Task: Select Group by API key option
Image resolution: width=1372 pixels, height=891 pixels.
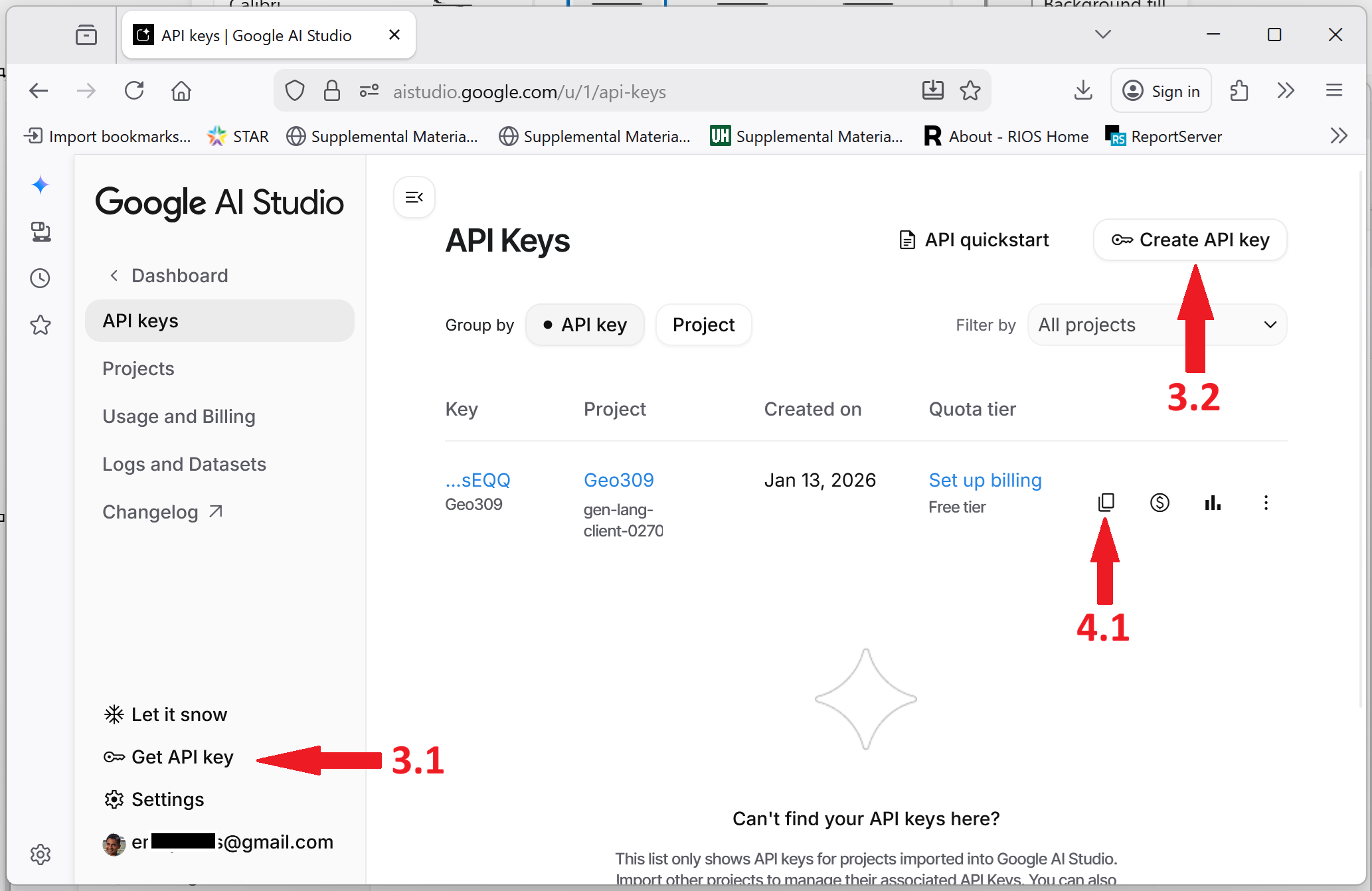Action: coord(585,325)
